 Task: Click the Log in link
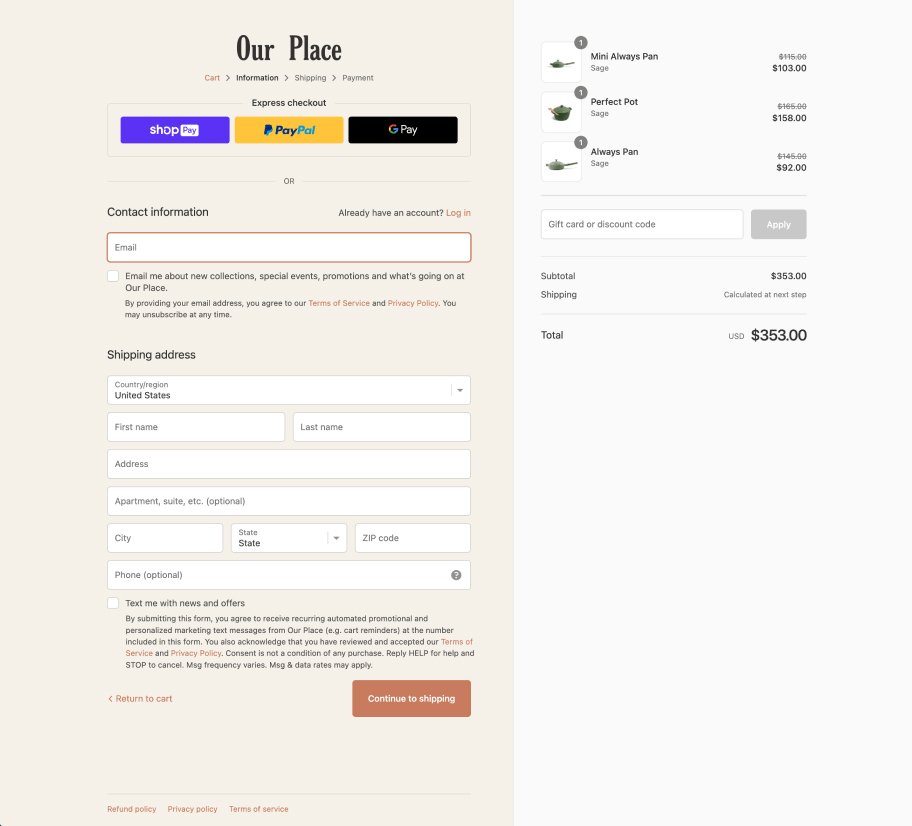click(x=458, y=213)
